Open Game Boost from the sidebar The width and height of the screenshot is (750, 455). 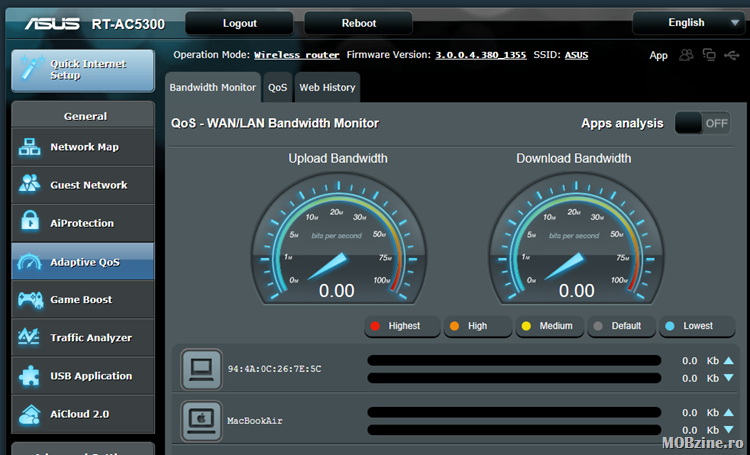(x=83, y=300)
